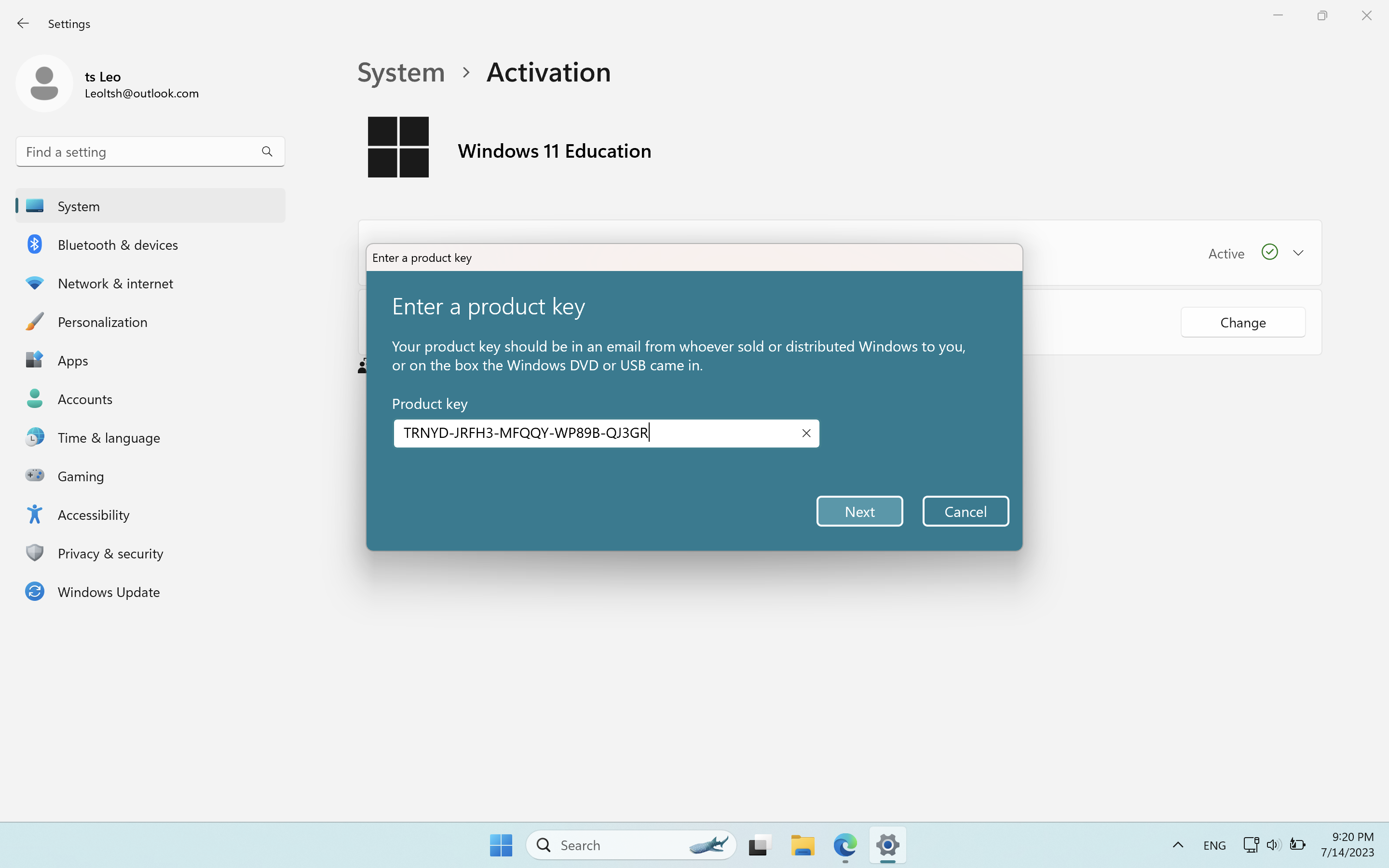The height and width of the screenshot is (868, 1389).
Task: Click the back arrow in Settings header
Action: tap(23, 24)
